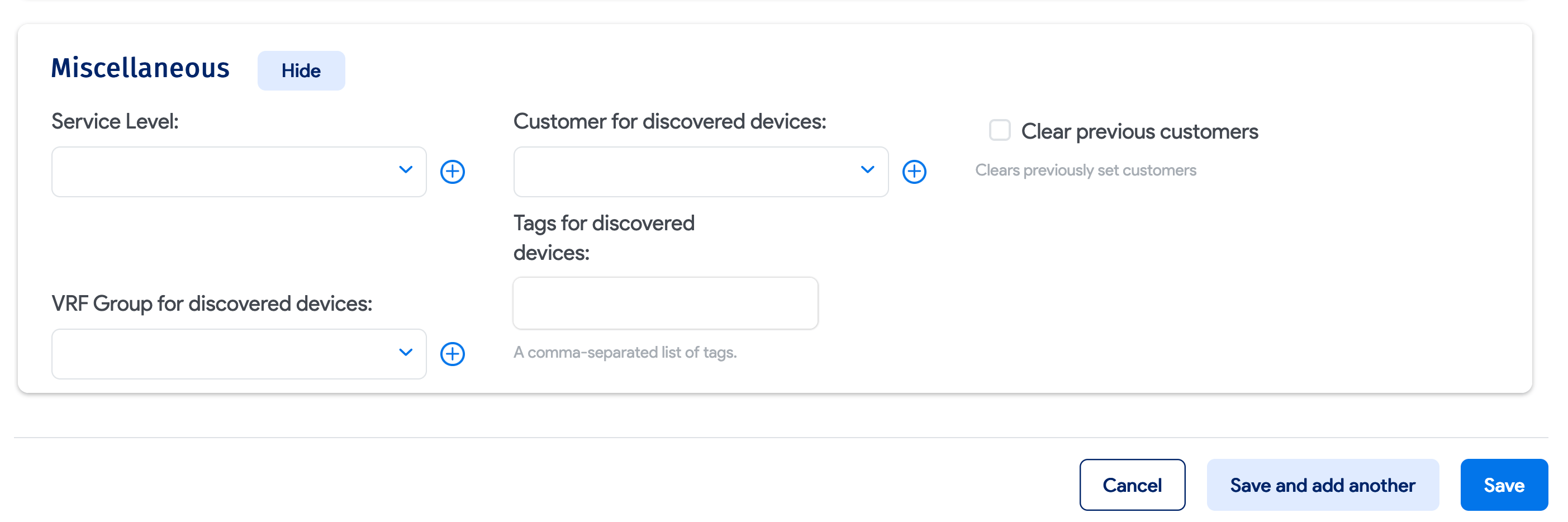Enable the Clear previous customers checkbox
This screenshot has height=522, width=1568.
point(999,130)
